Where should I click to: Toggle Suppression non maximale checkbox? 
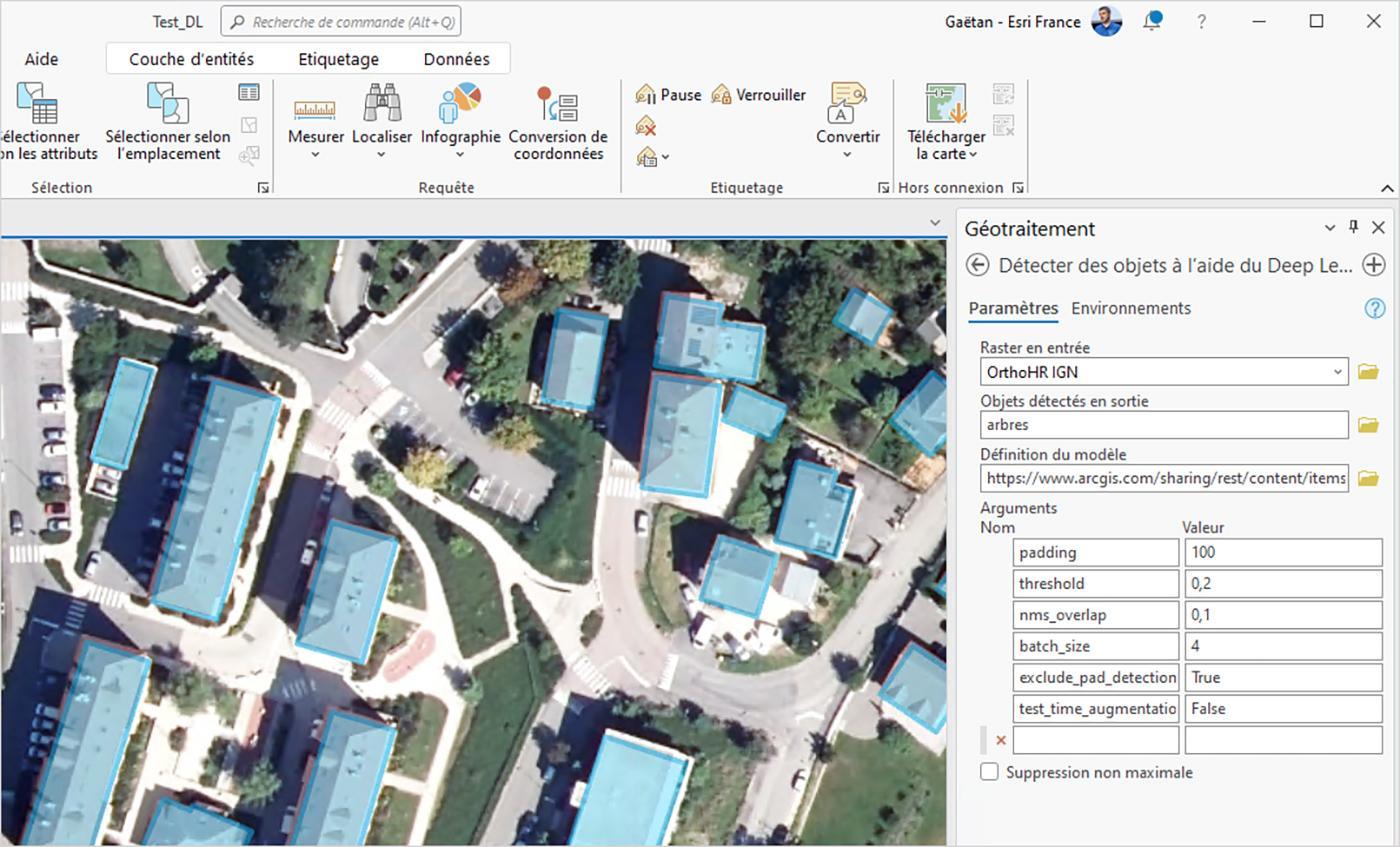(989, 772)
